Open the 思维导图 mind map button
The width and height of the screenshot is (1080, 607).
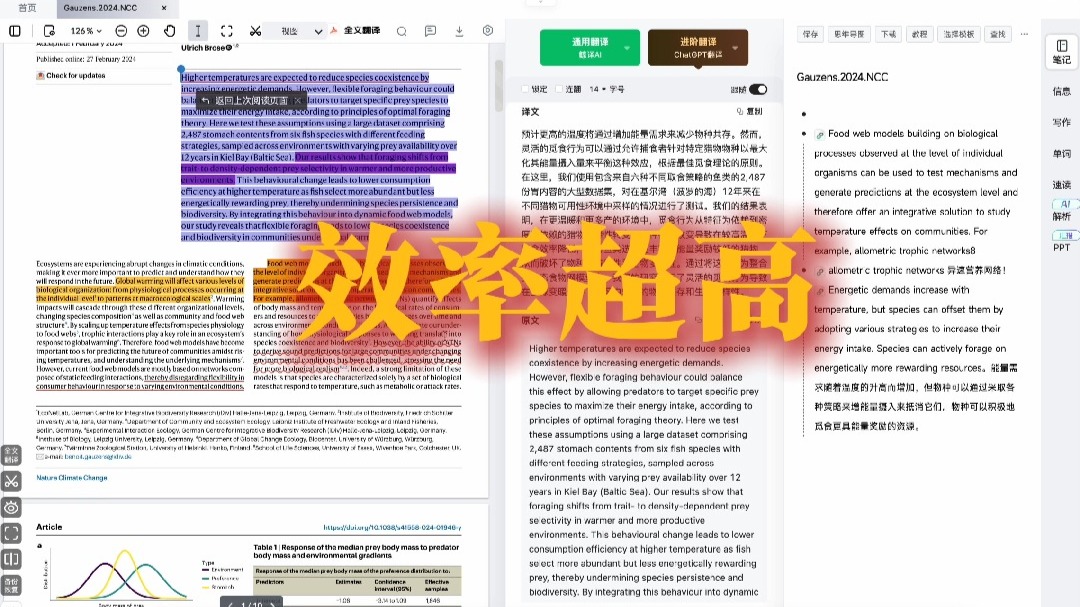pyautogui.click(x=851, y=32)
